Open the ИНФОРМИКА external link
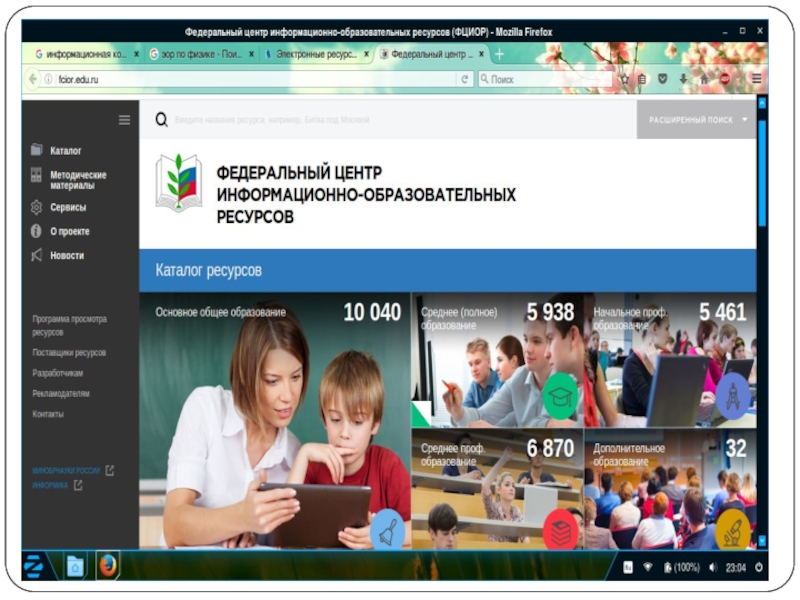Screen dimensions: 800x600 tap(57, 485)
